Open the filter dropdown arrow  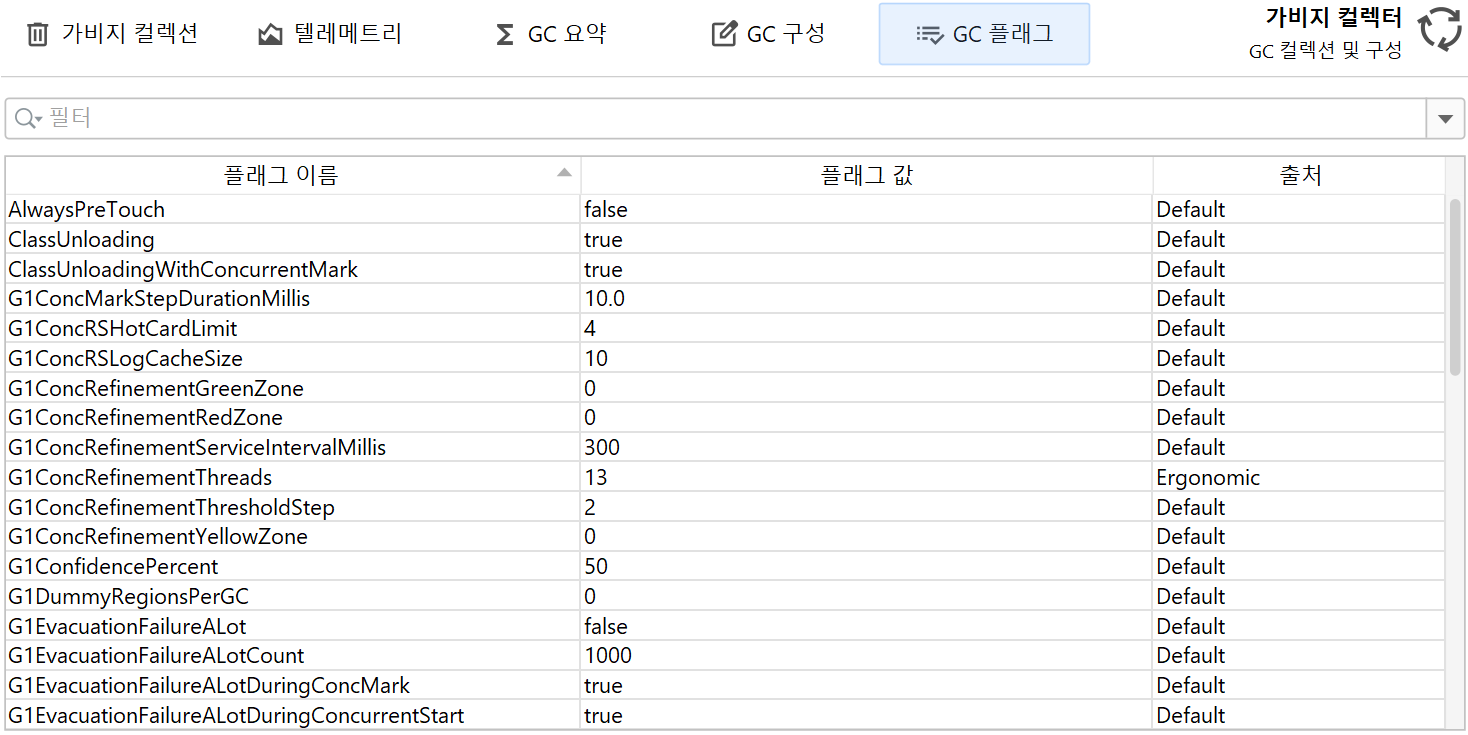click(1444, 119)
